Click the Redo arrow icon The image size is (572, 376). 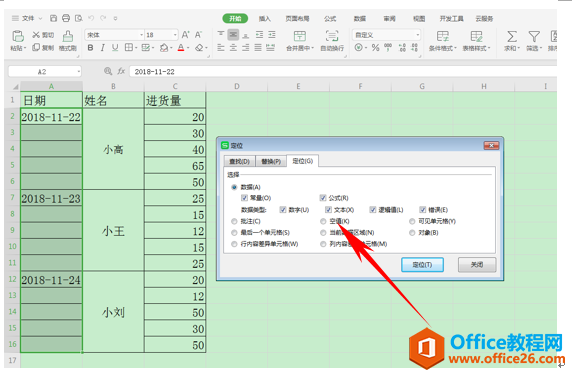click(x=103, y=18)
